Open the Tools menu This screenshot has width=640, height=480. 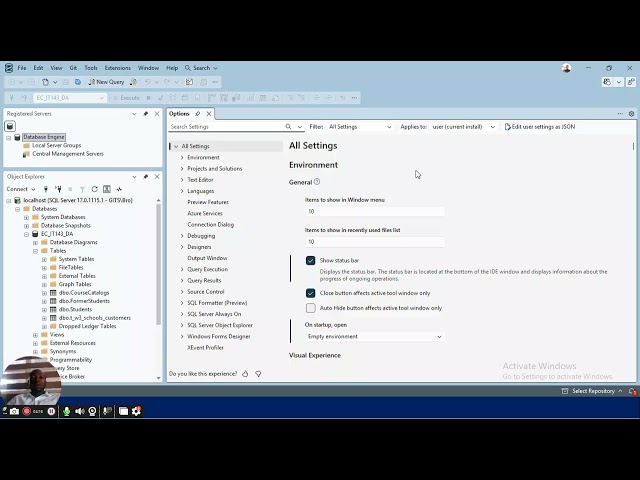(x=91, y=68)
